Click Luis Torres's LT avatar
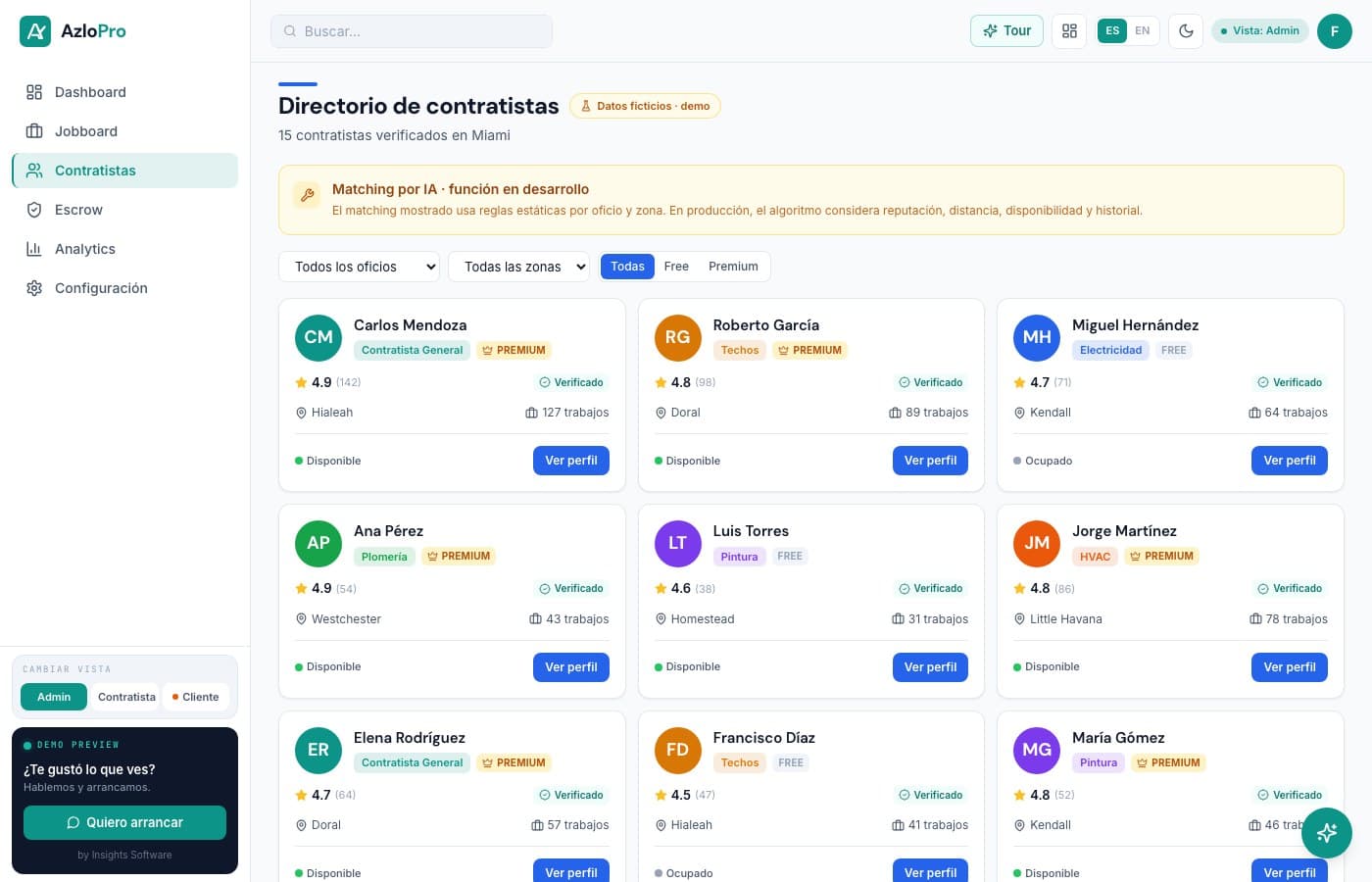This screenshot has width=1372, height=882. pos(678,543)
